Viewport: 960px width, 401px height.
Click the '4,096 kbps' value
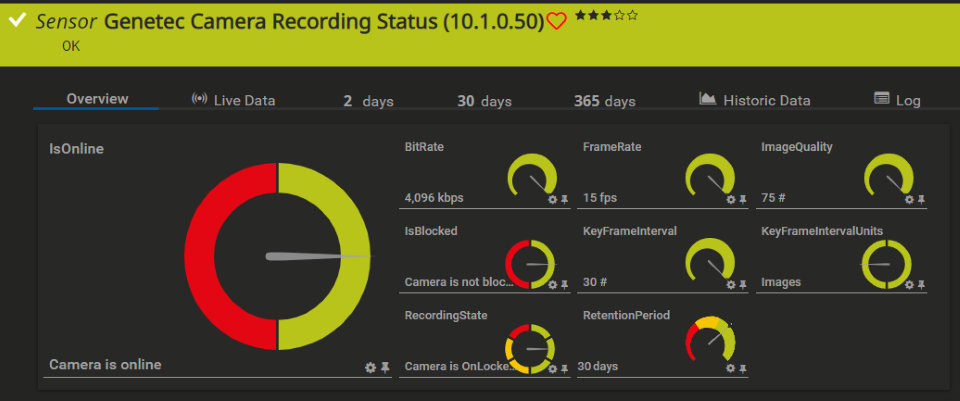pos(434,198)
